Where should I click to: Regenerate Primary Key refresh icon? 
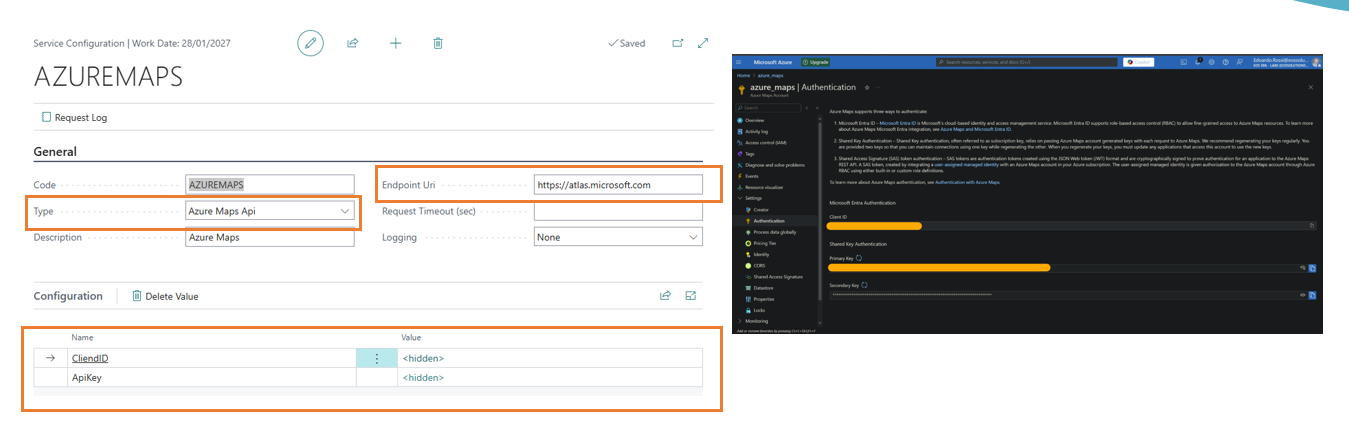859,258
